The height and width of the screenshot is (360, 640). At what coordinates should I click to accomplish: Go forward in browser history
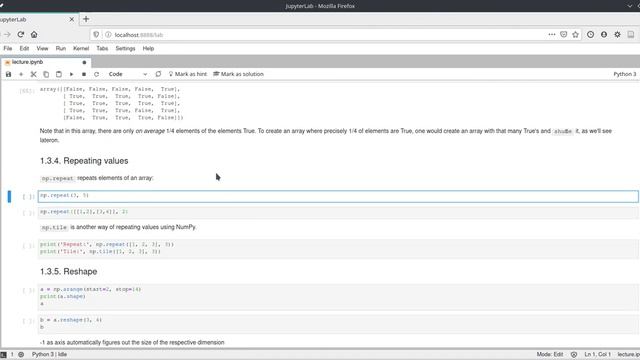click(x=7, y=35)
